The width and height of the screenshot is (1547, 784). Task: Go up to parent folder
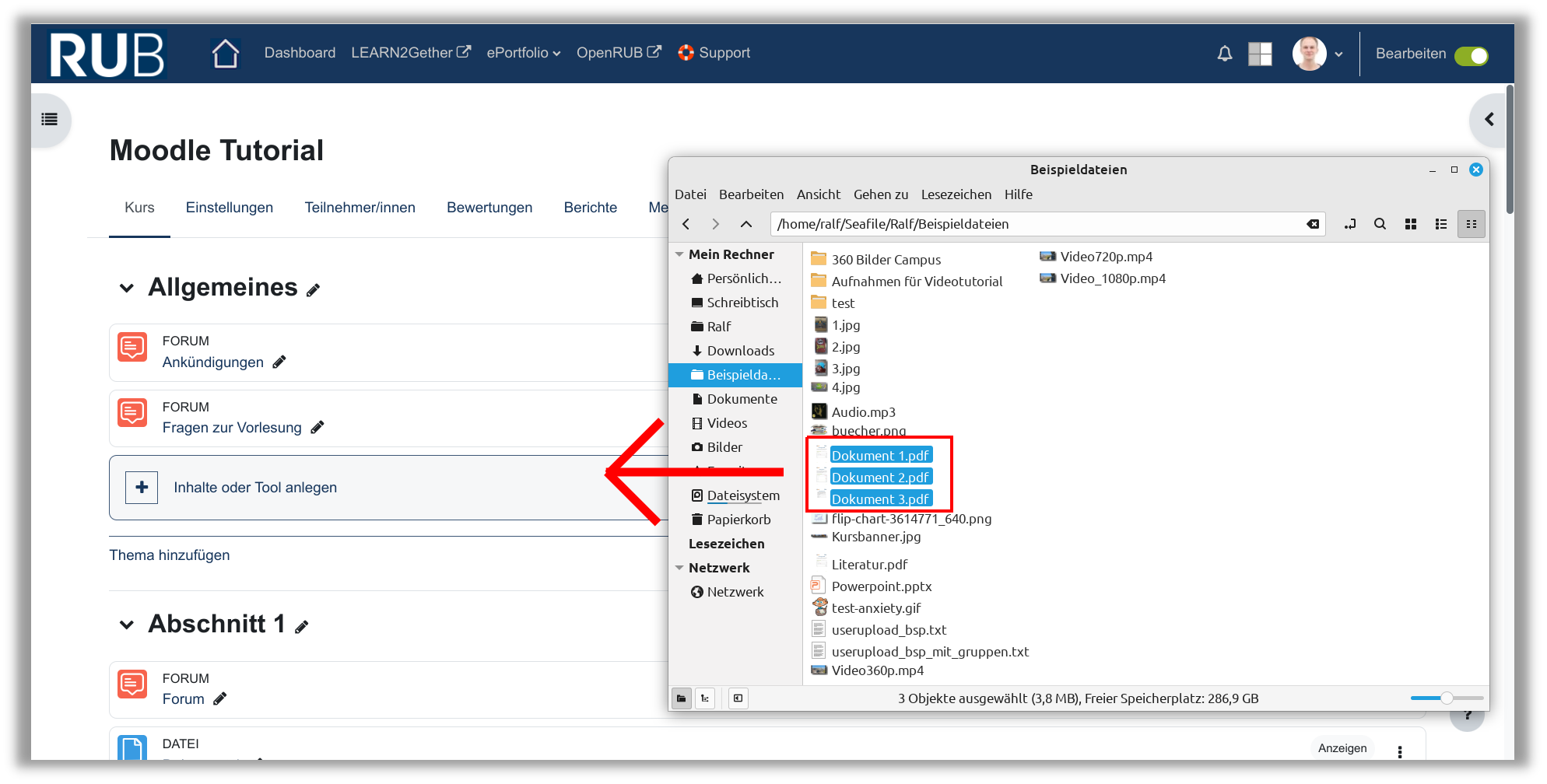click(745, 224)
